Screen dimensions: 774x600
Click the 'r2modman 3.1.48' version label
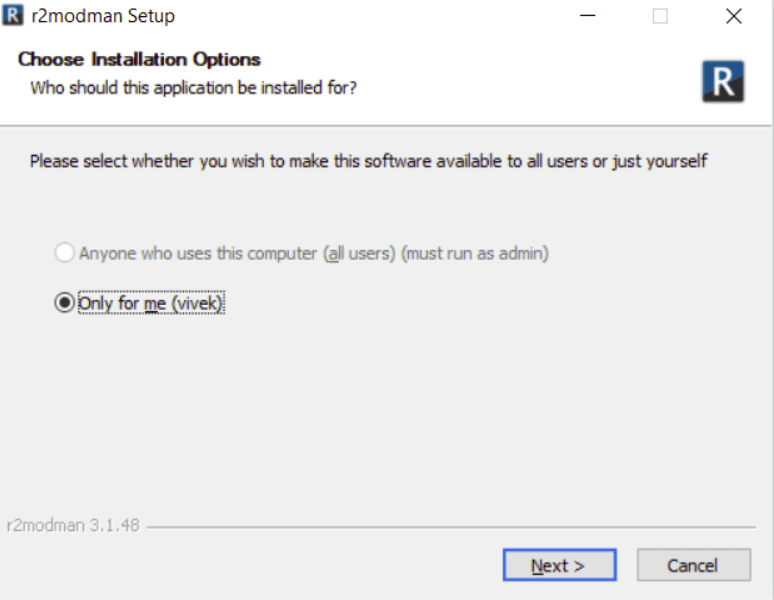coord(73,525)
